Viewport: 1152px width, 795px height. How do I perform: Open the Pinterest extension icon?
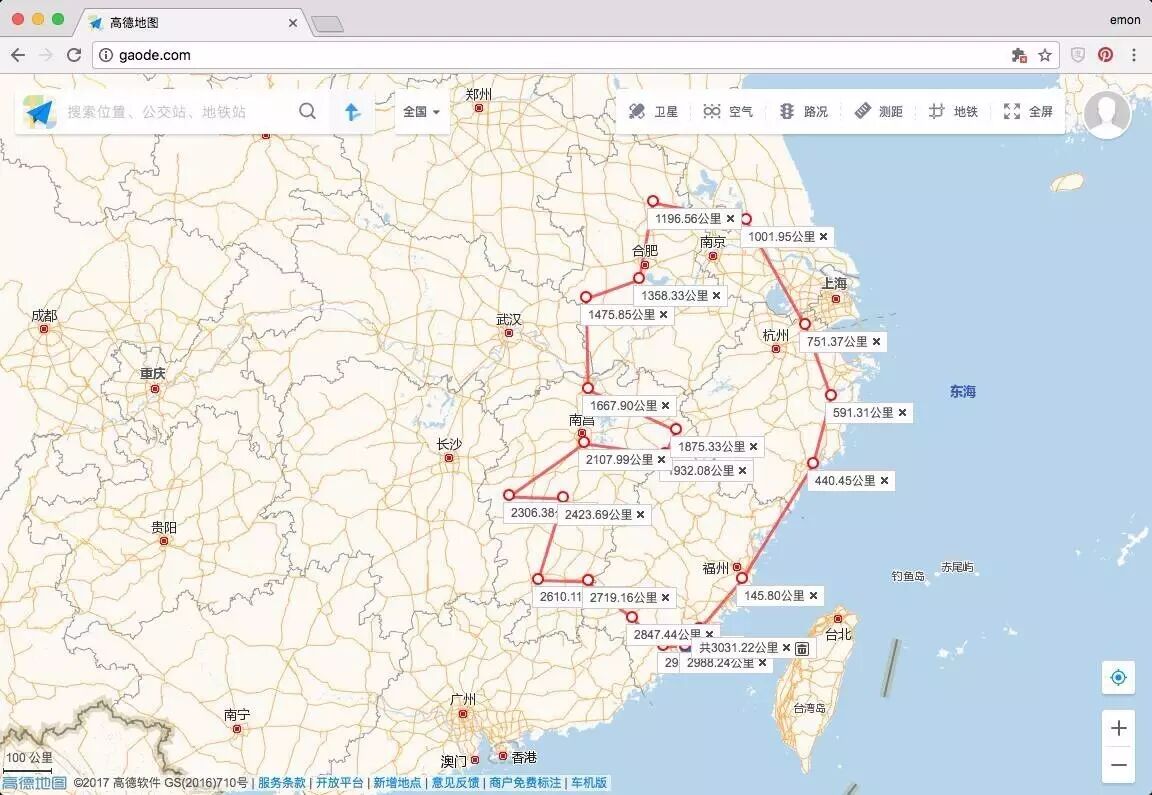click(x=1106, y=55)
